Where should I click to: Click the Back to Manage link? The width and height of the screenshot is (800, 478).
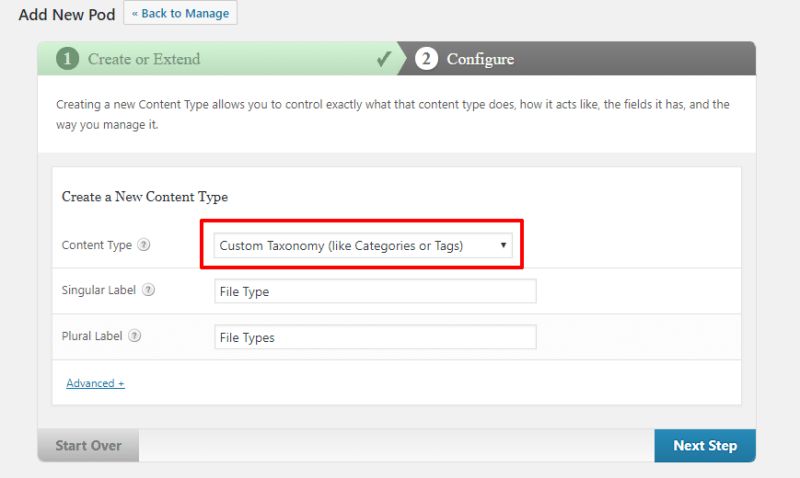click(x=180, y=13)
